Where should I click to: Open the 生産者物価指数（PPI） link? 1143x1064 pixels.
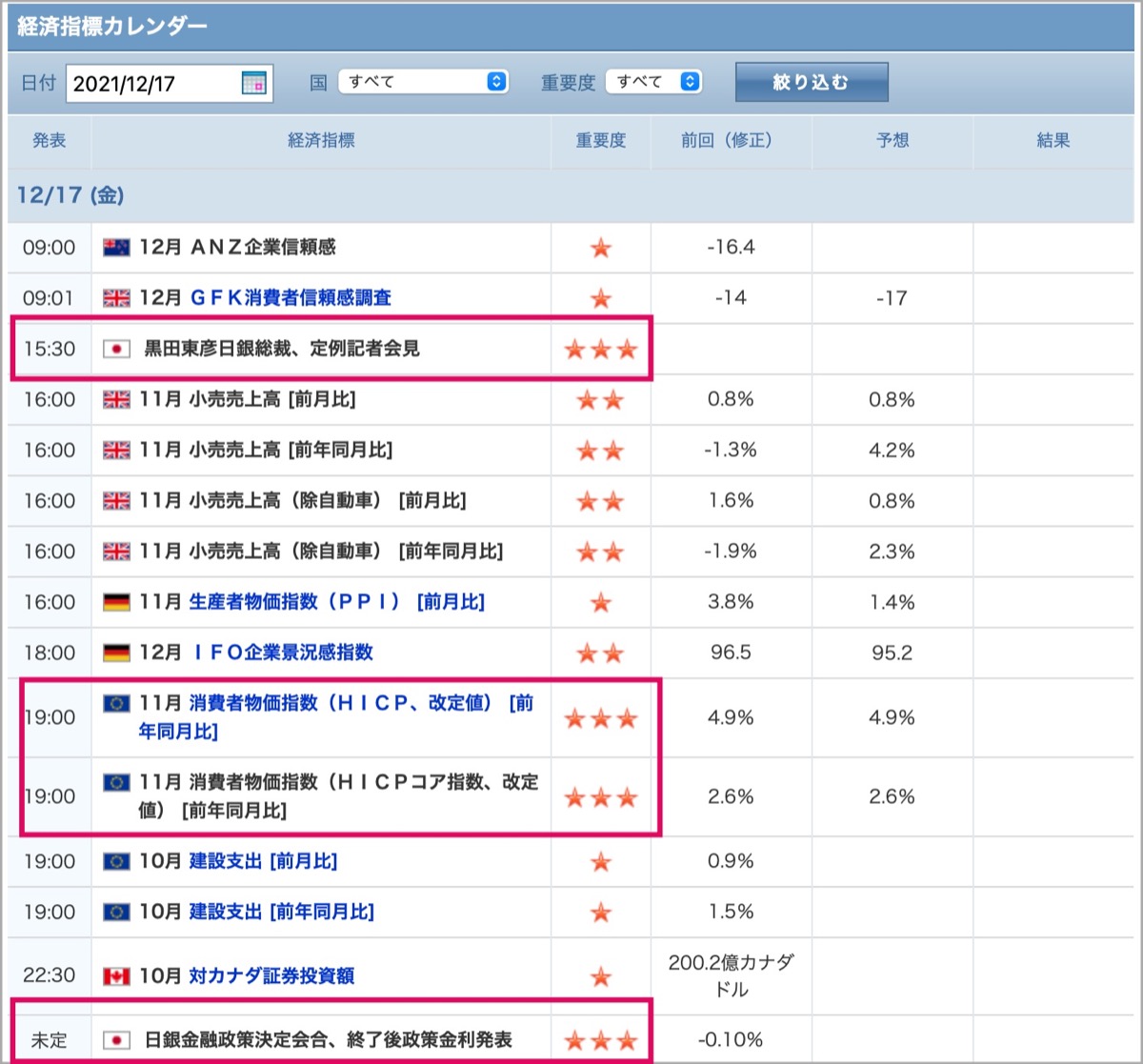click(x=337, y=602)
